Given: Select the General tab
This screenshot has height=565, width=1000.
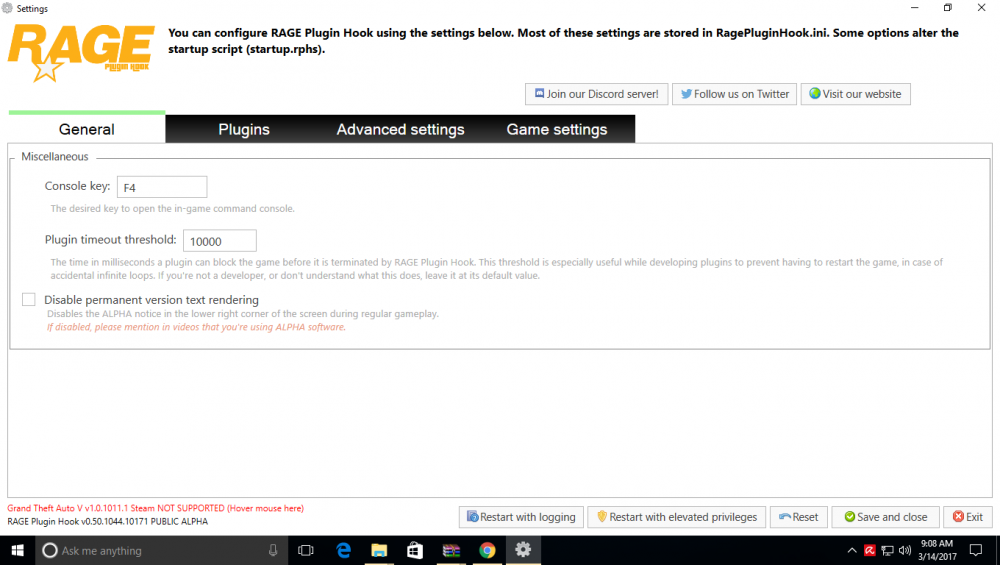Looking at the screenshot, I should coord(87,129).
